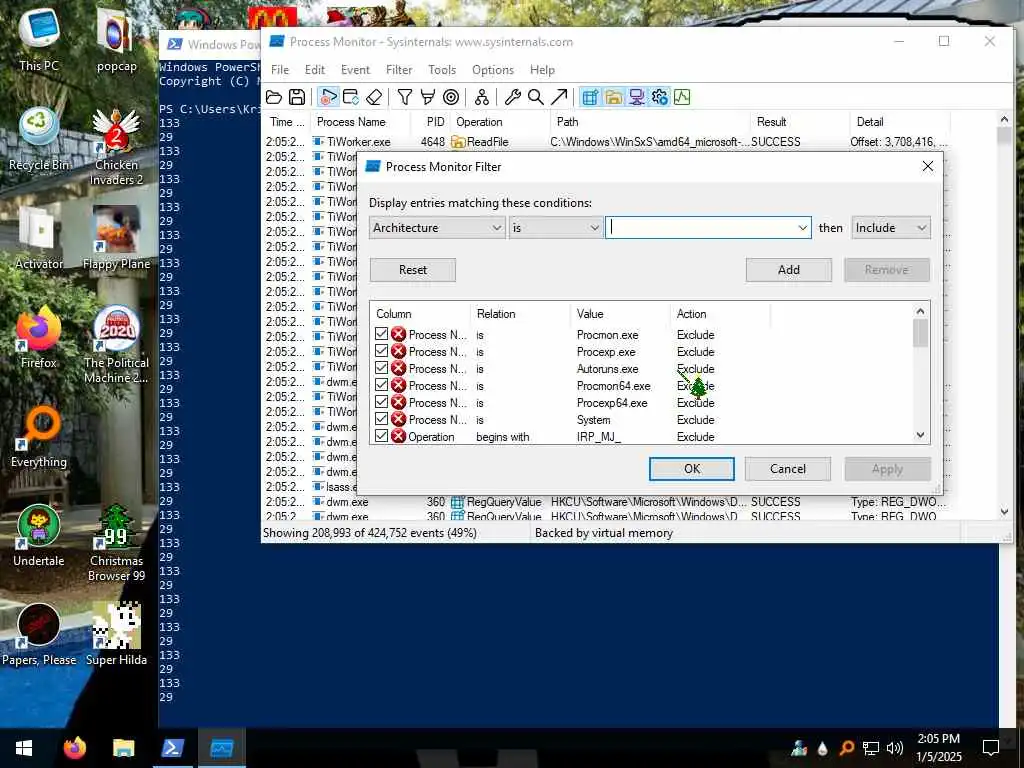Open the Options menu
The width and height of the screenshot is (1024, 768).
[492, 70]
